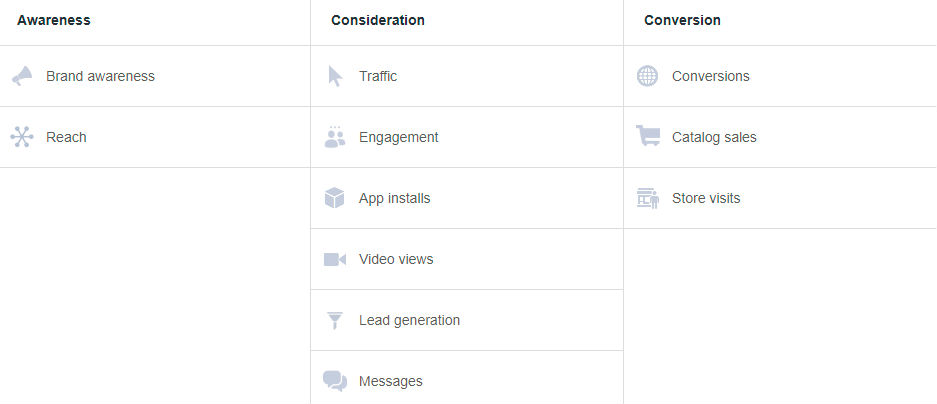937x404 pixels.
Task: Choose the Reach objective
Action: click(x=66, y=137)
